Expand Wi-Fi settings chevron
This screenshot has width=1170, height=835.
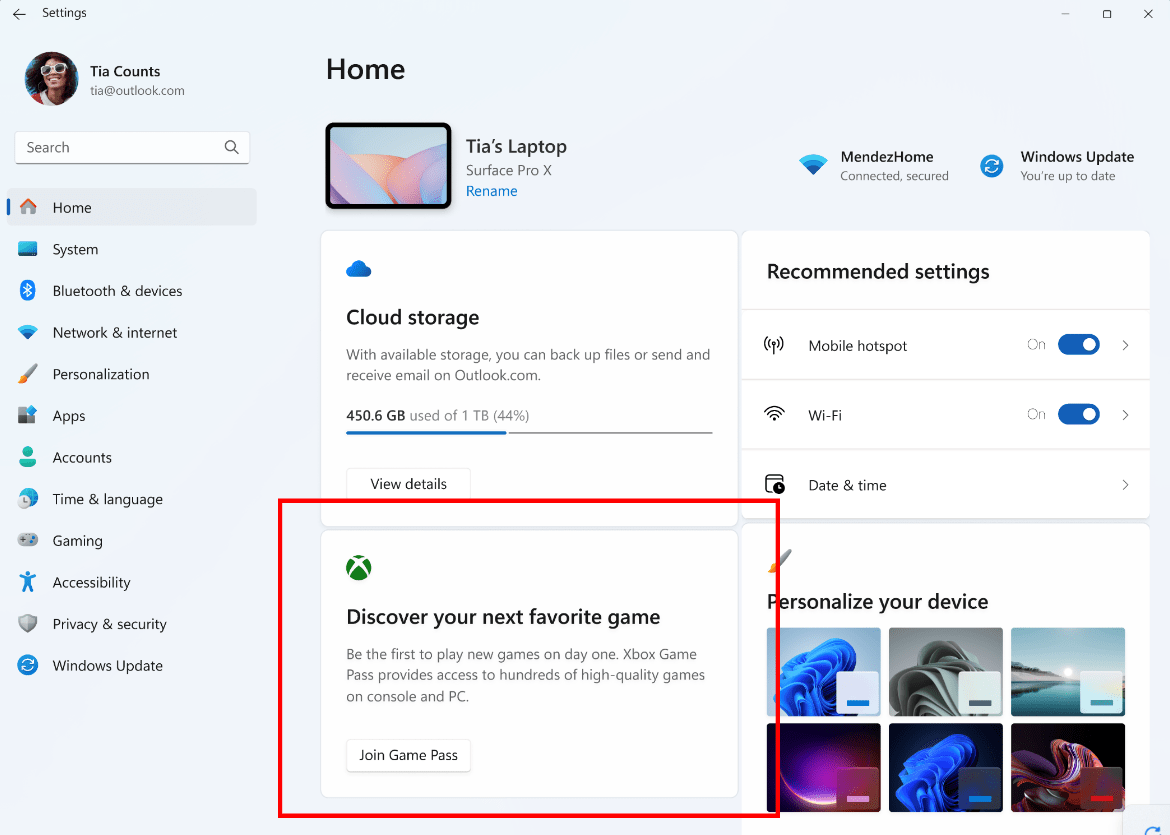pos(1125,415)
